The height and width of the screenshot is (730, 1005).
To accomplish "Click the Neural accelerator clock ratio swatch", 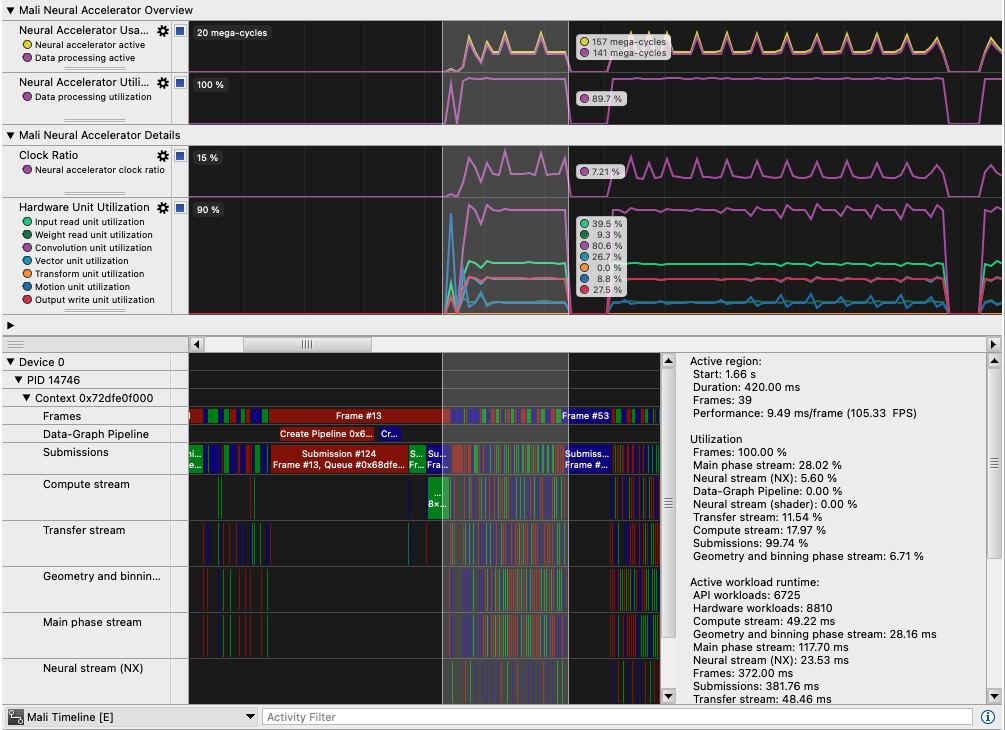I will tap(27, 170).
